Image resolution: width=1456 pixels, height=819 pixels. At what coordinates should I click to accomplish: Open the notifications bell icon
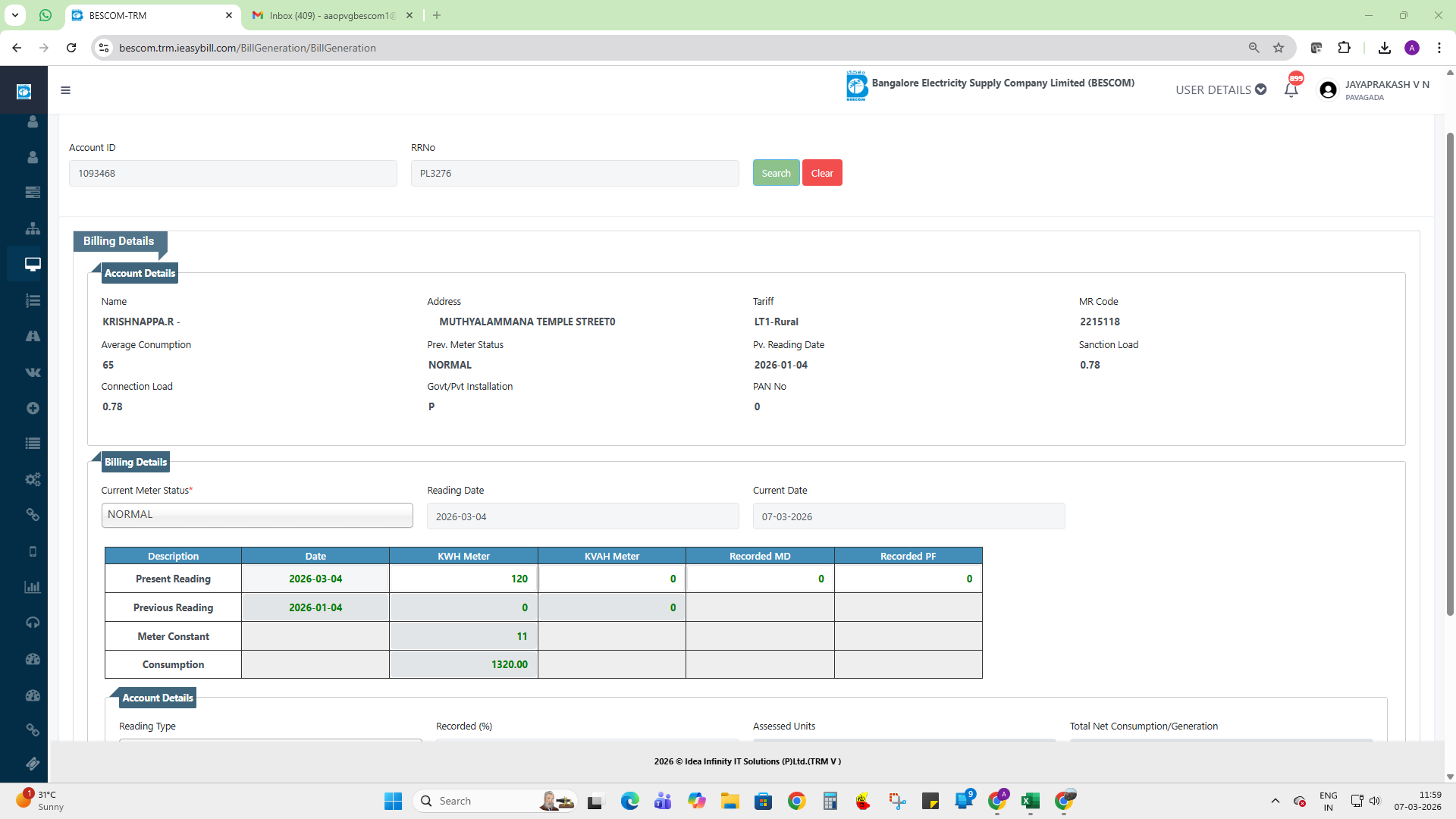click(1291, 90)
